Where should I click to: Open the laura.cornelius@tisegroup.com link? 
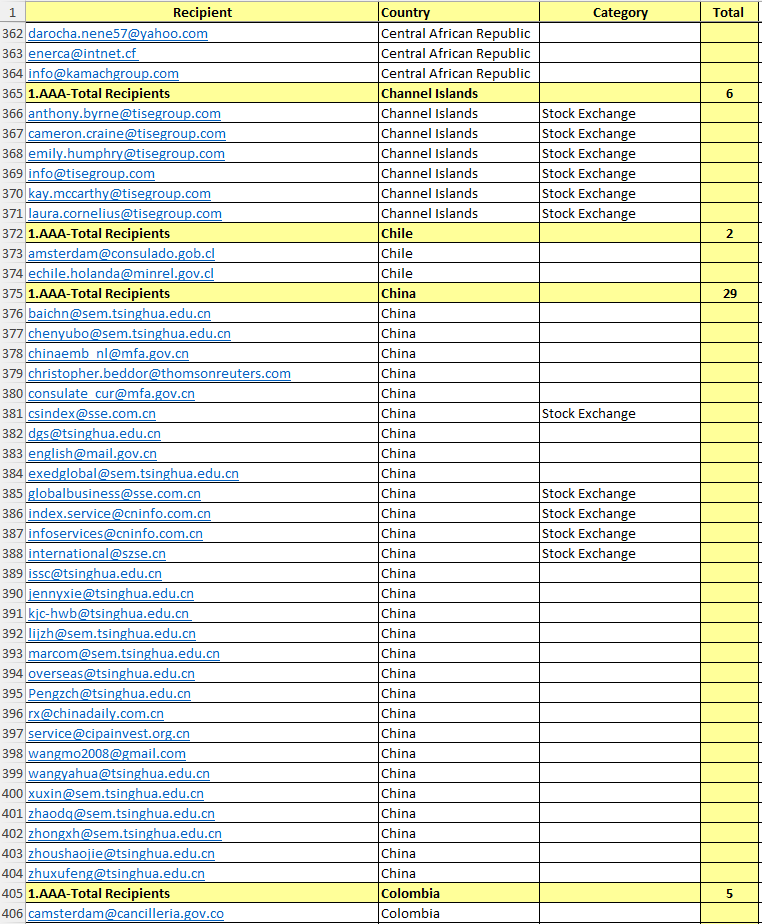point(125,214)
